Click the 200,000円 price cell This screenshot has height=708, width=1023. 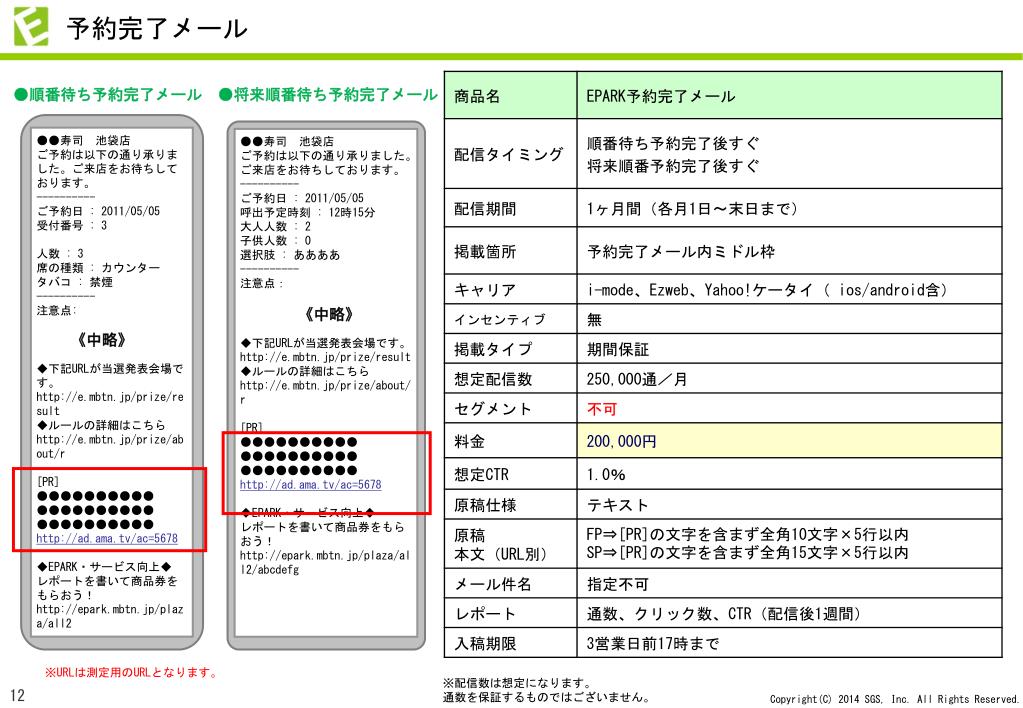coord(789,440)
